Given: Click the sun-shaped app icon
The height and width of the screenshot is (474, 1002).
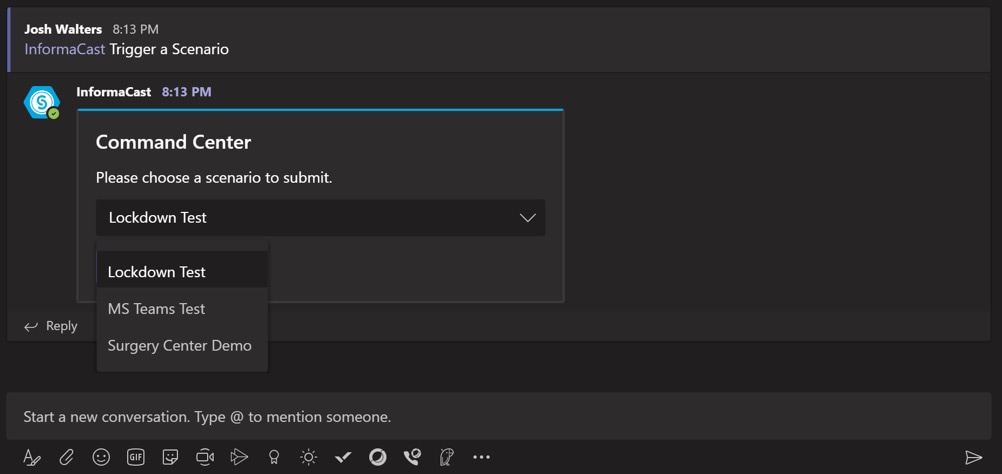Looking at the screenshot, I should (x=309, y=457).
